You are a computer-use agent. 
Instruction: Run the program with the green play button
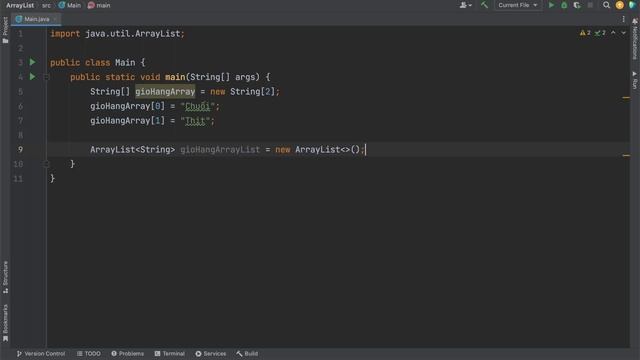pyautogui.click(x=551, y=5)
